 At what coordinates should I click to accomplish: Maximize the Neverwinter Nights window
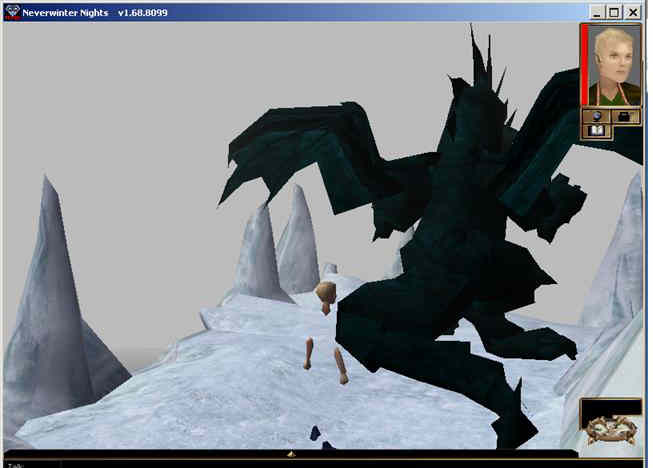614,13
